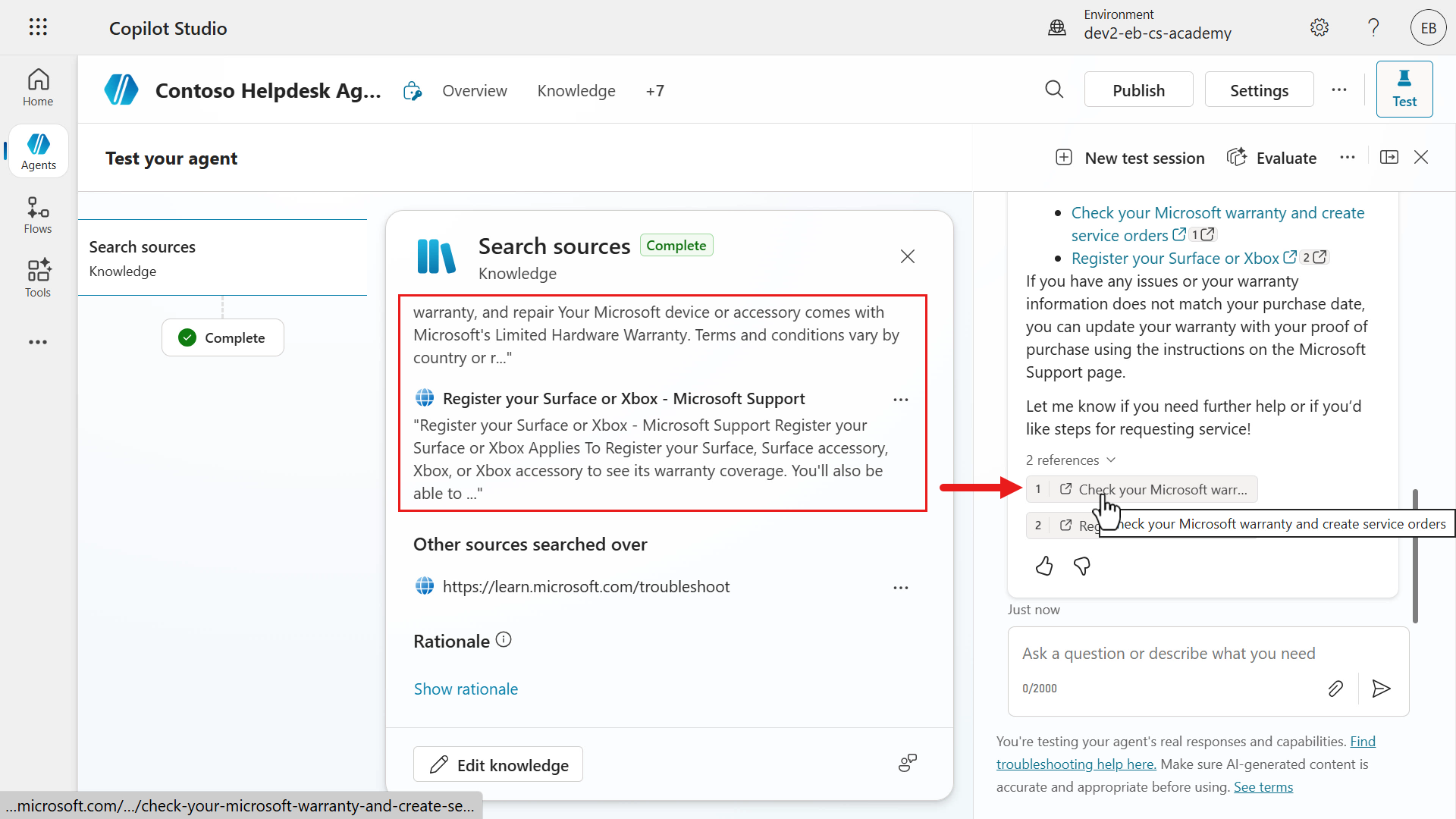Click the search magnifier icon
Viewport: 1456px width, 819px height.
1054,89
